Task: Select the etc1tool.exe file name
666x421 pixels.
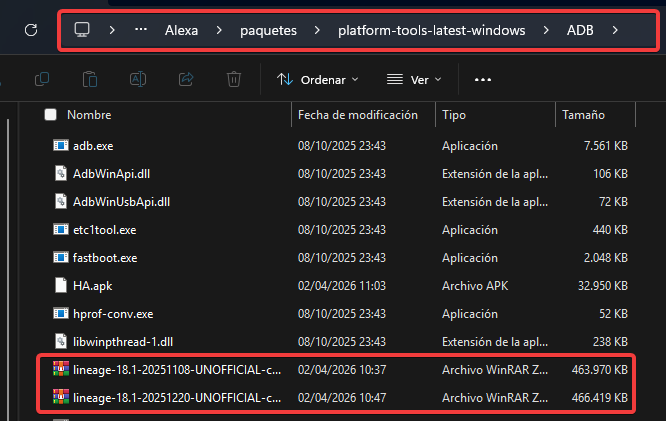Action: tap(104, 230)
